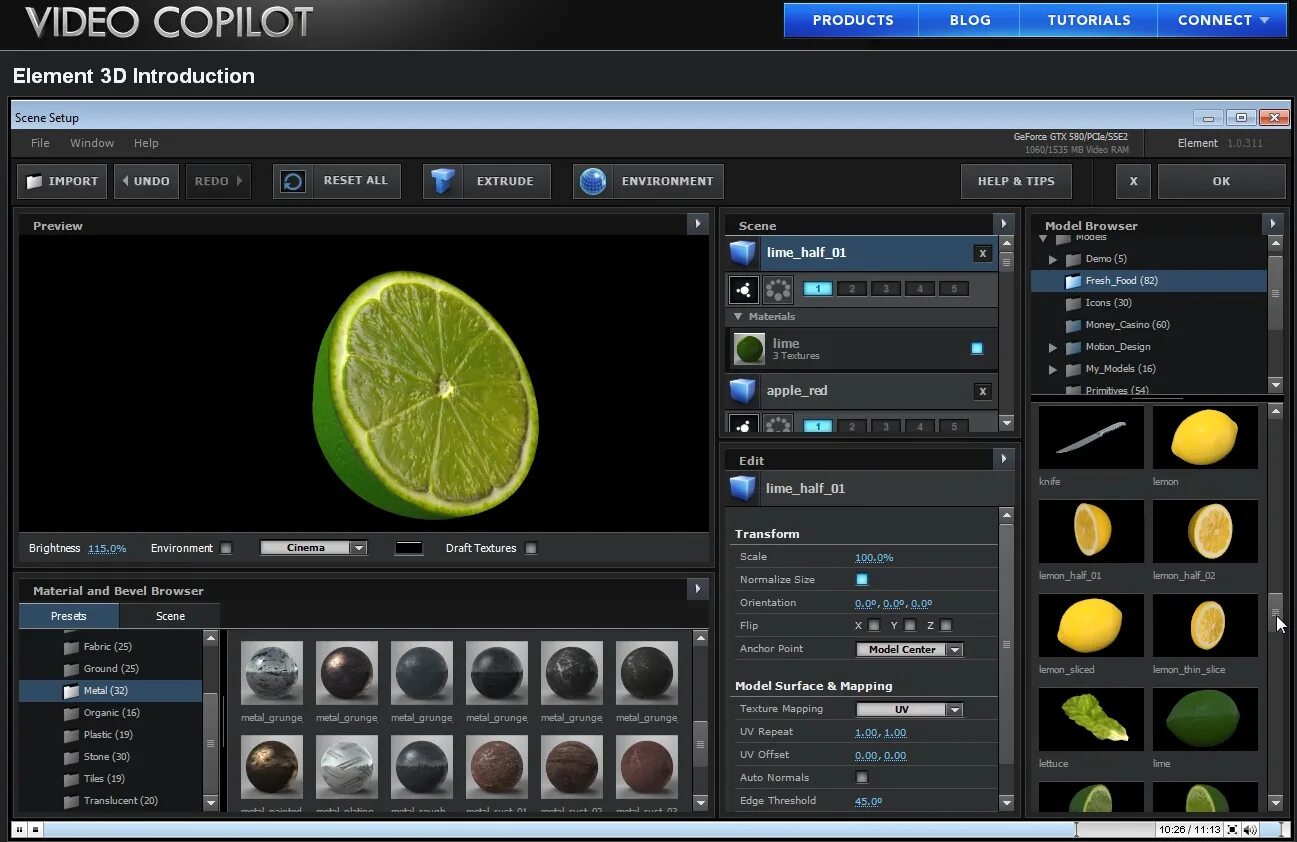
Task: Click the blue cube icon next to lime_half_01 in Scene
Action: [742, 252]
